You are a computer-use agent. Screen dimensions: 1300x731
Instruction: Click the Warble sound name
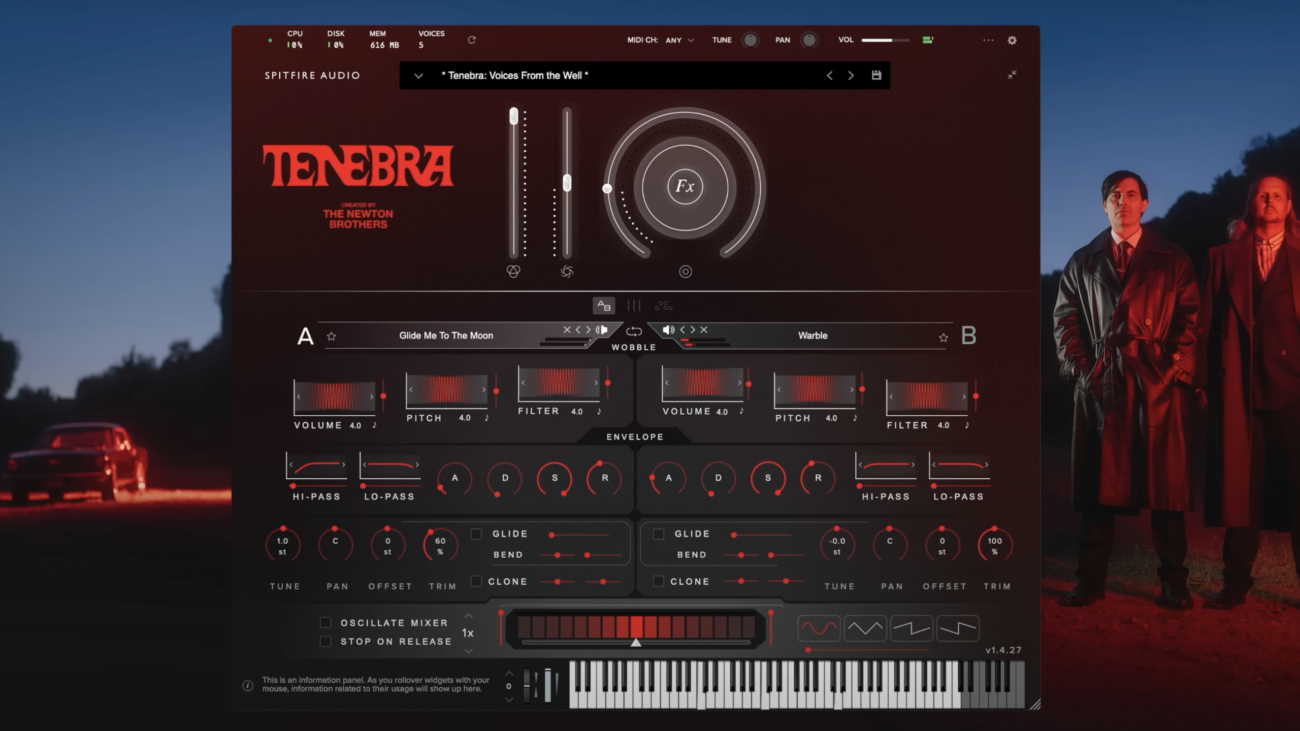[x=813, y=336]
